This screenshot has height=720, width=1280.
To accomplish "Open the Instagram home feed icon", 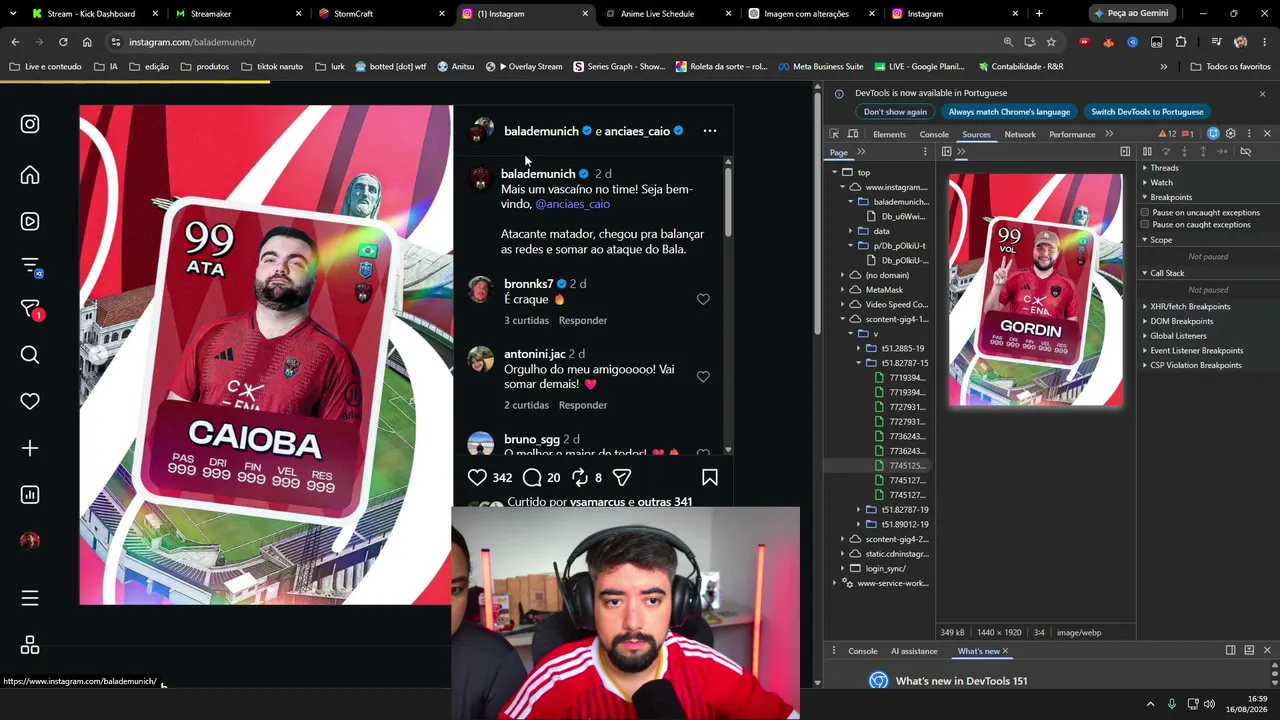I will click(x=30, y=175).
